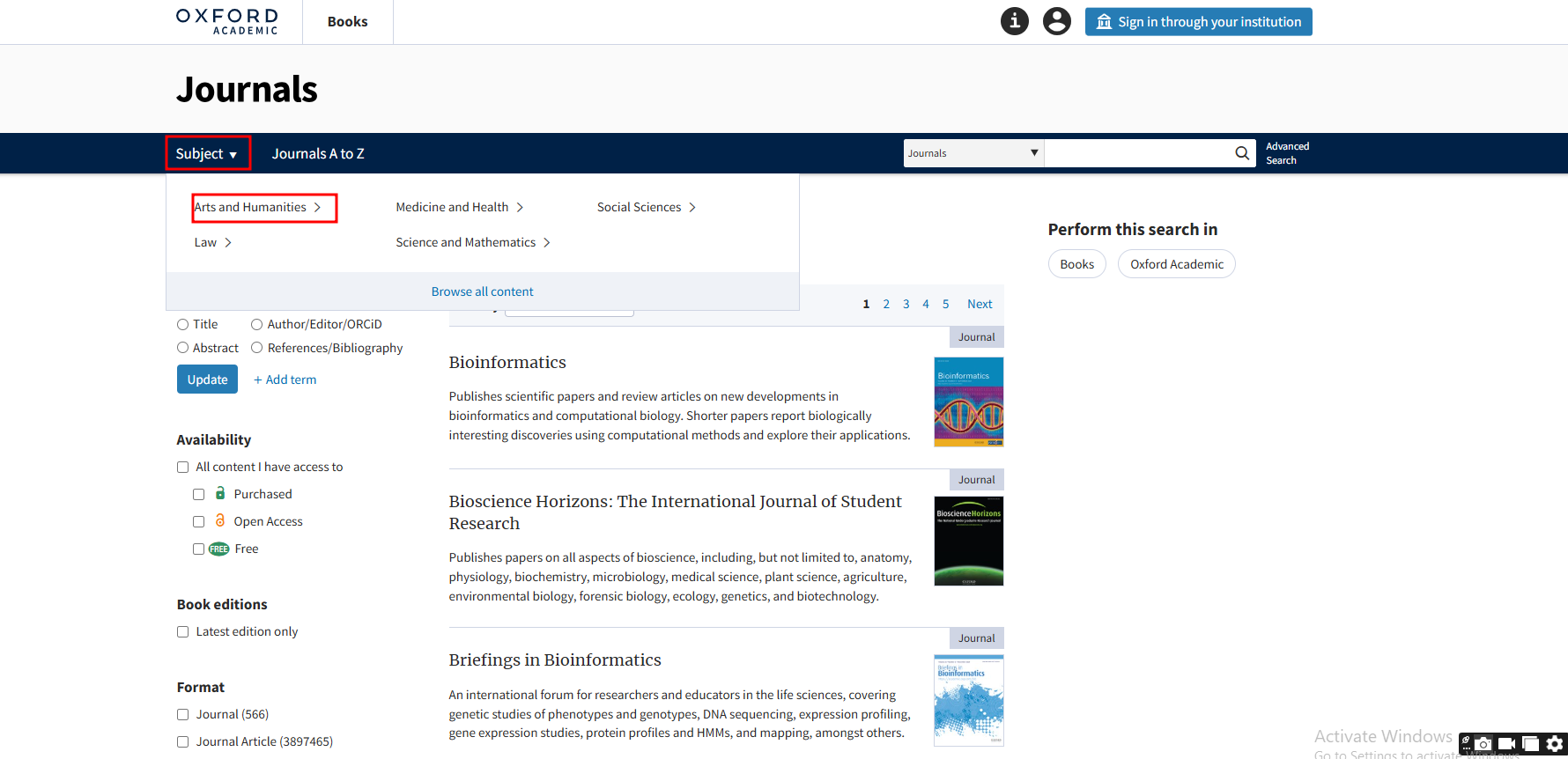1568x759 pixels.
Task: Expand the Subject dropdown menu
Action: tap(207, 154)
